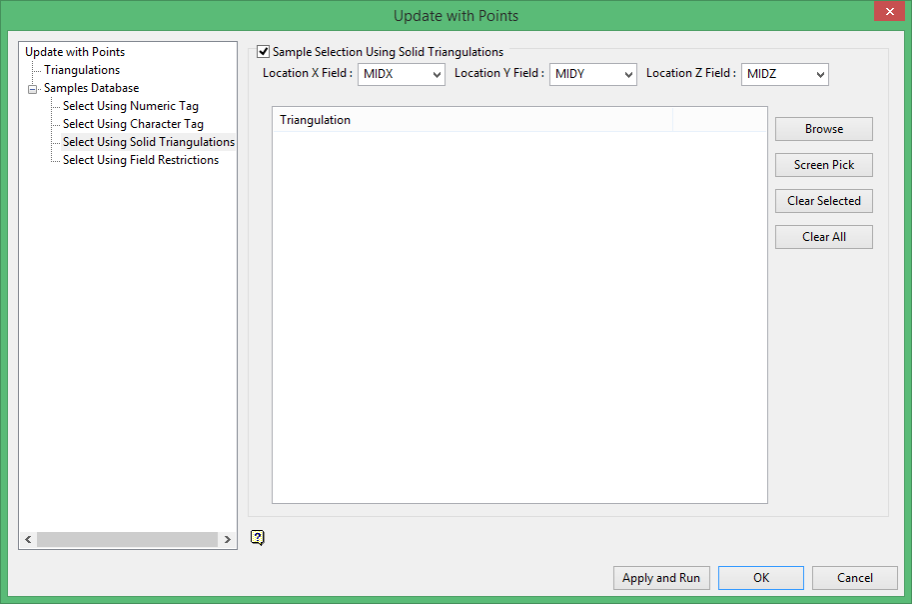Click Apply and Run
This screenshot has height=604, width=912.
(x=661, y=578)
